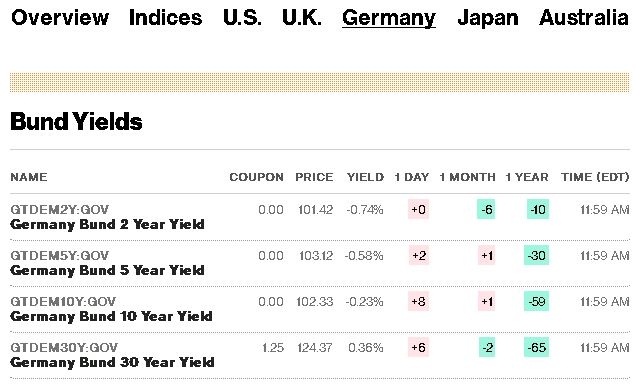
Task: Click the underlined Germany tab
Action: coord(389,19)
